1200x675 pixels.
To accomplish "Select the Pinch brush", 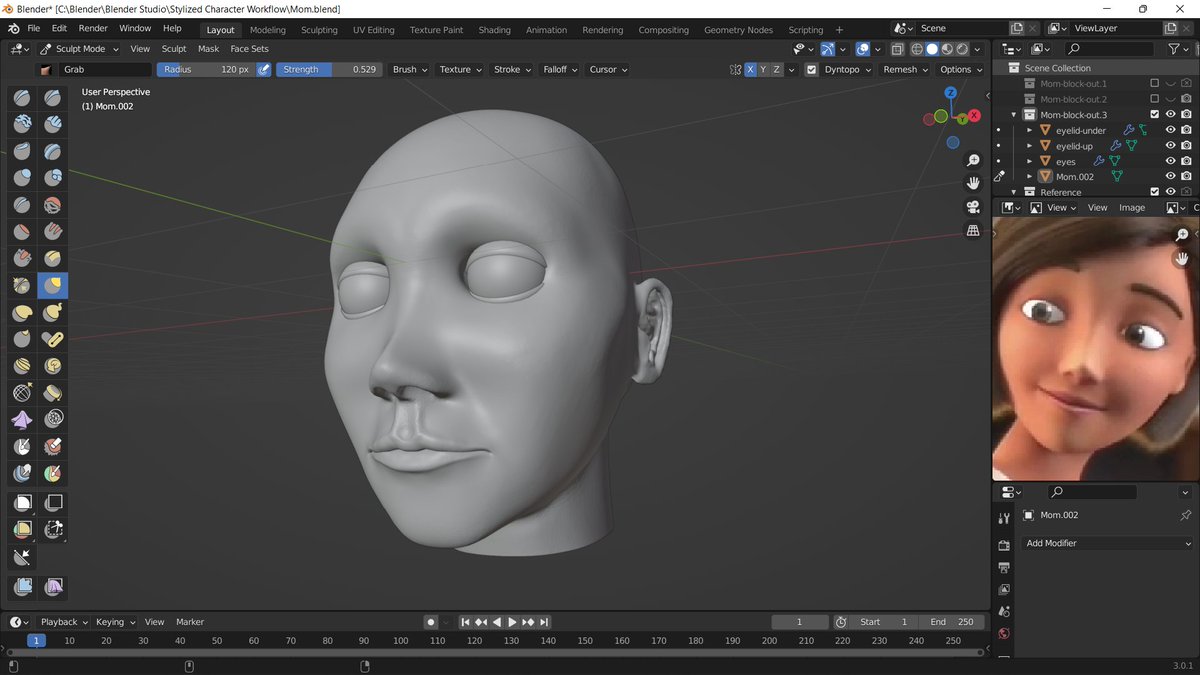I will click(x=22, y=286).
